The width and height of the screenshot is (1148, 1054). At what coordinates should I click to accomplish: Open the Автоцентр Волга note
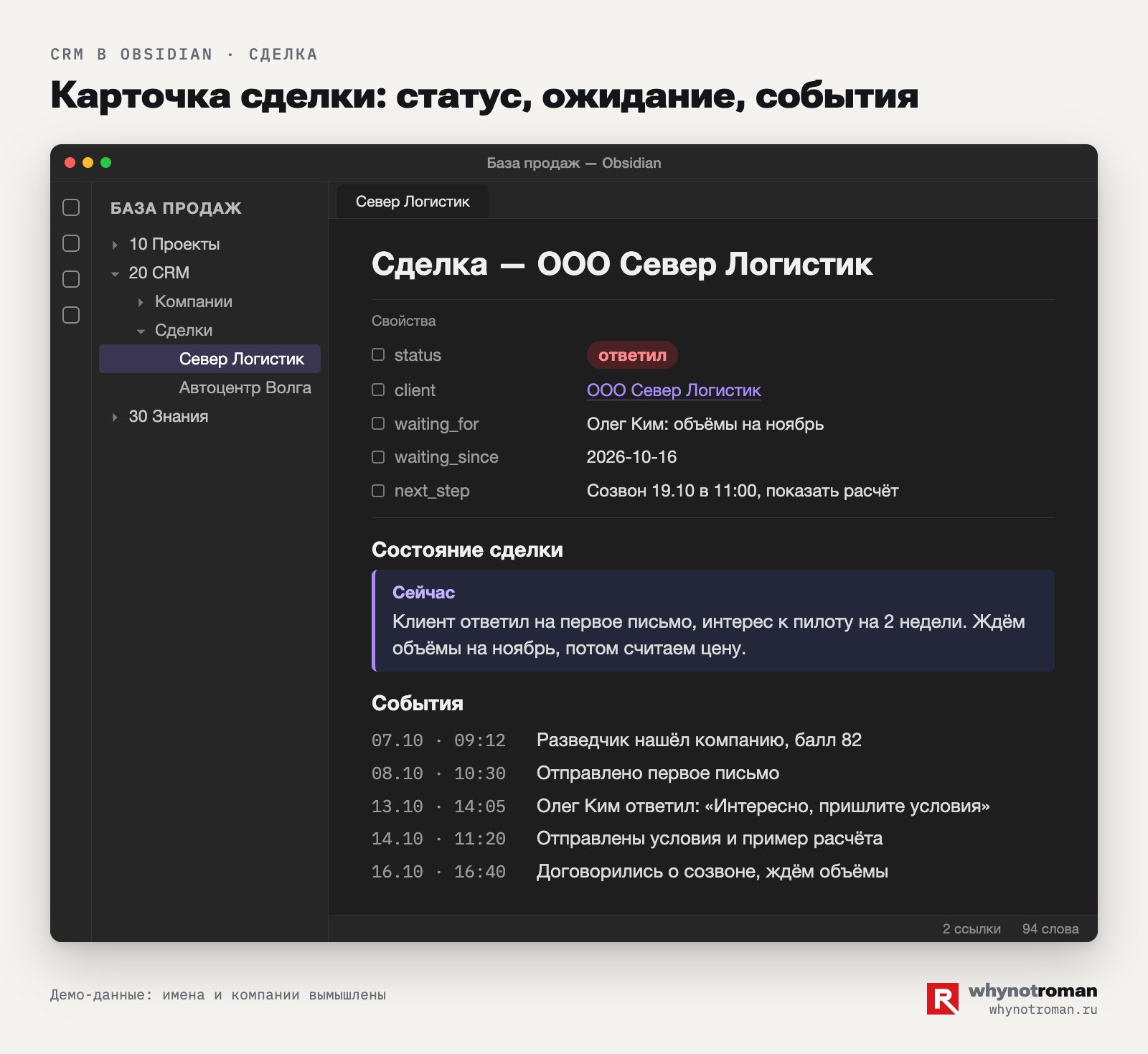[245, 387]
